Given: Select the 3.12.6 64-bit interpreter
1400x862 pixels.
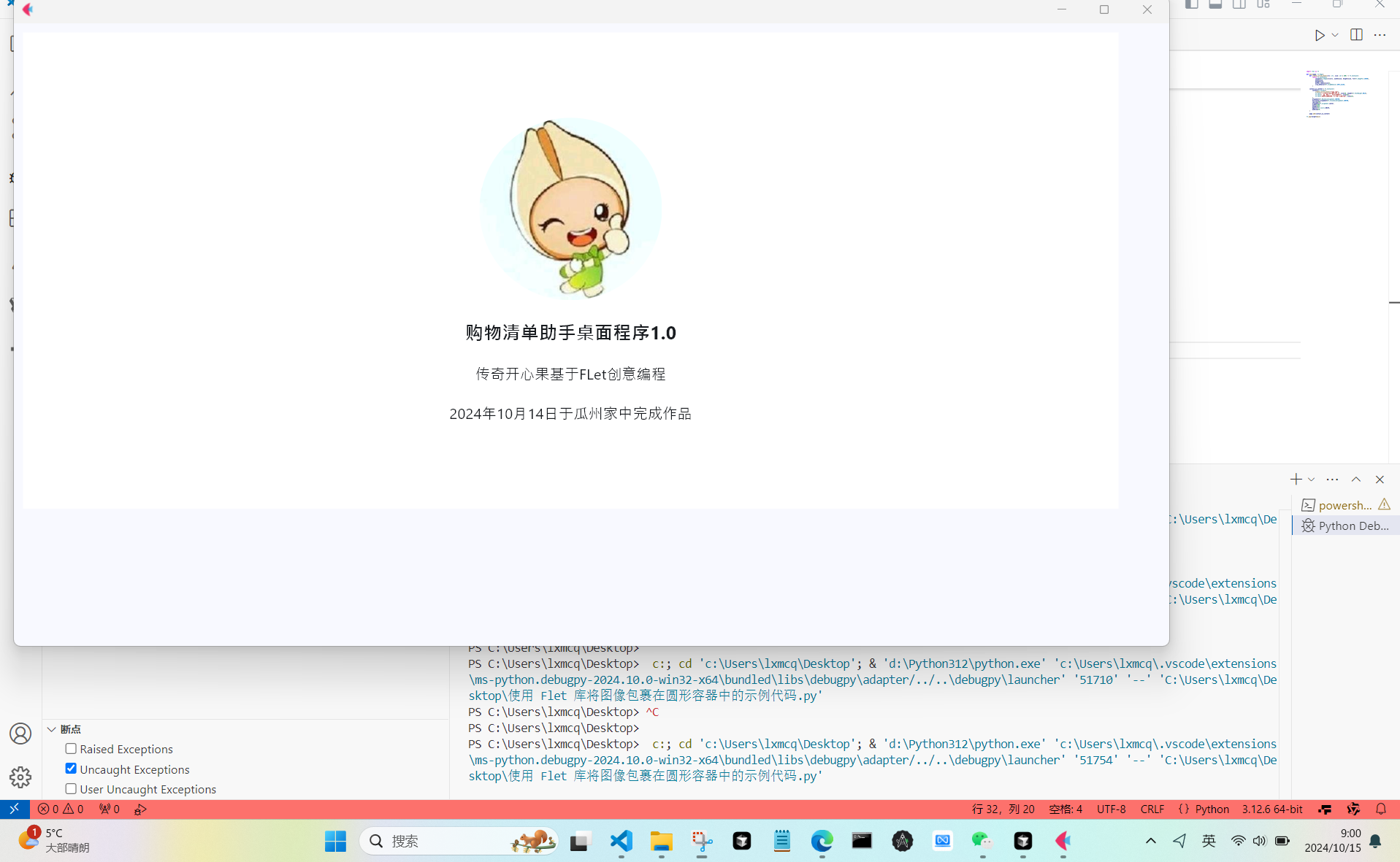Looking at the screenshot, I should click(1272, 809).
